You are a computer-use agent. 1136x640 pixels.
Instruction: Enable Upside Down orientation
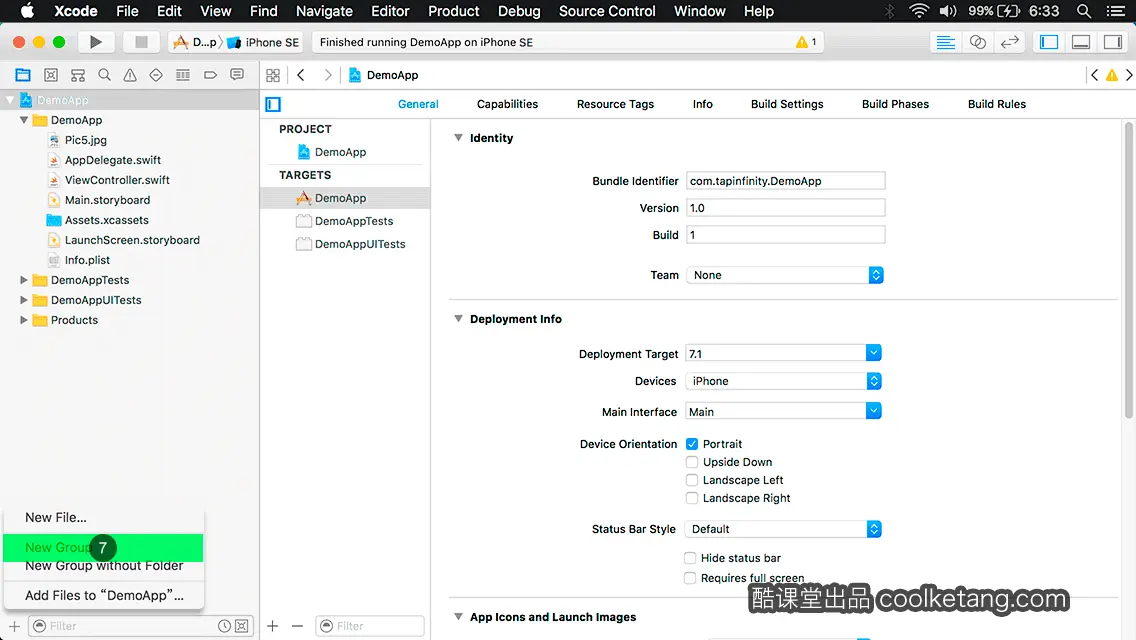(692, 462)
